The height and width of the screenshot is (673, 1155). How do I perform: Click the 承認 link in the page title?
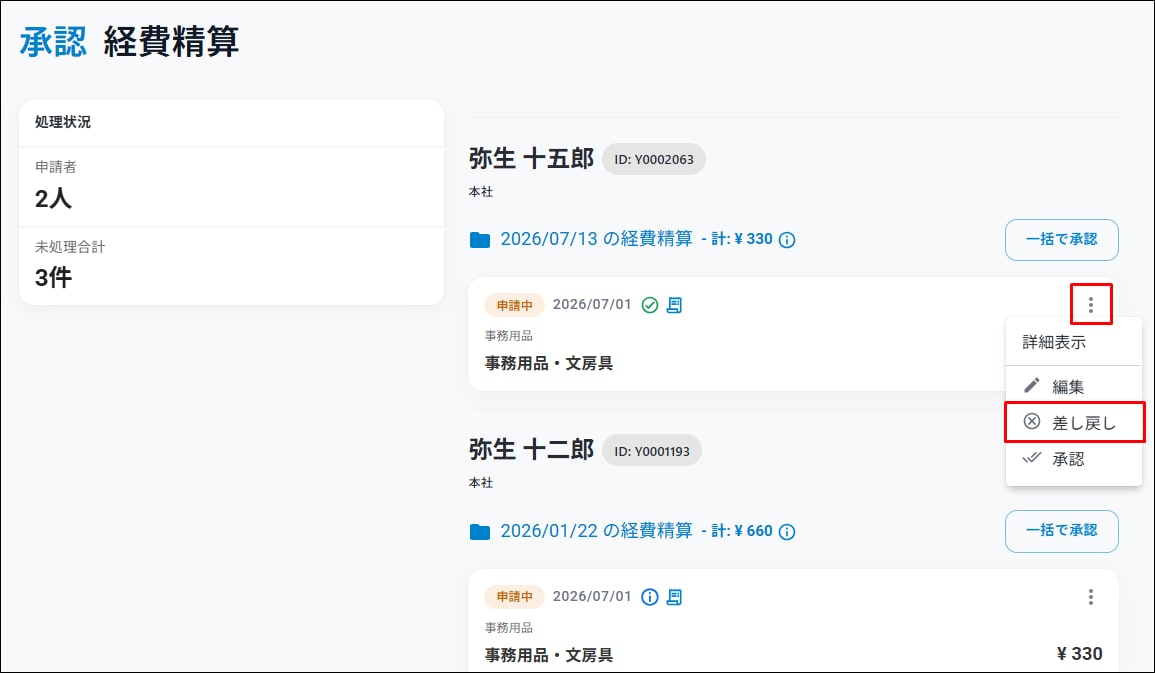[x=53, y=41]
